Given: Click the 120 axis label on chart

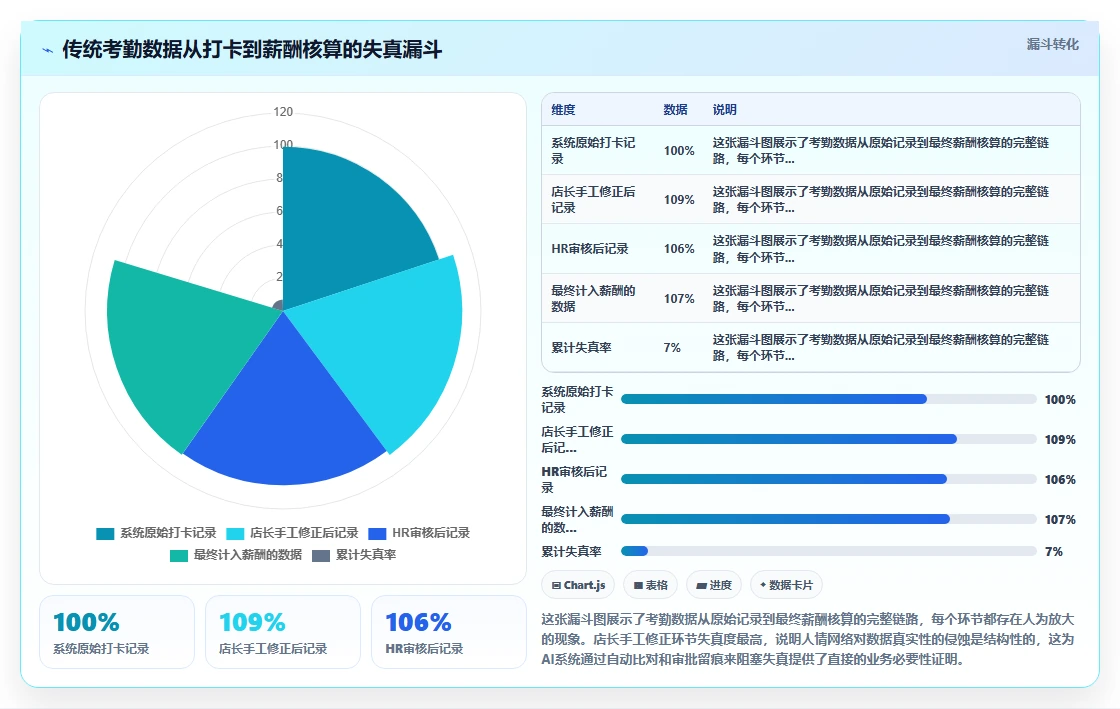Looking at the screenshot, I should [283, 112].
